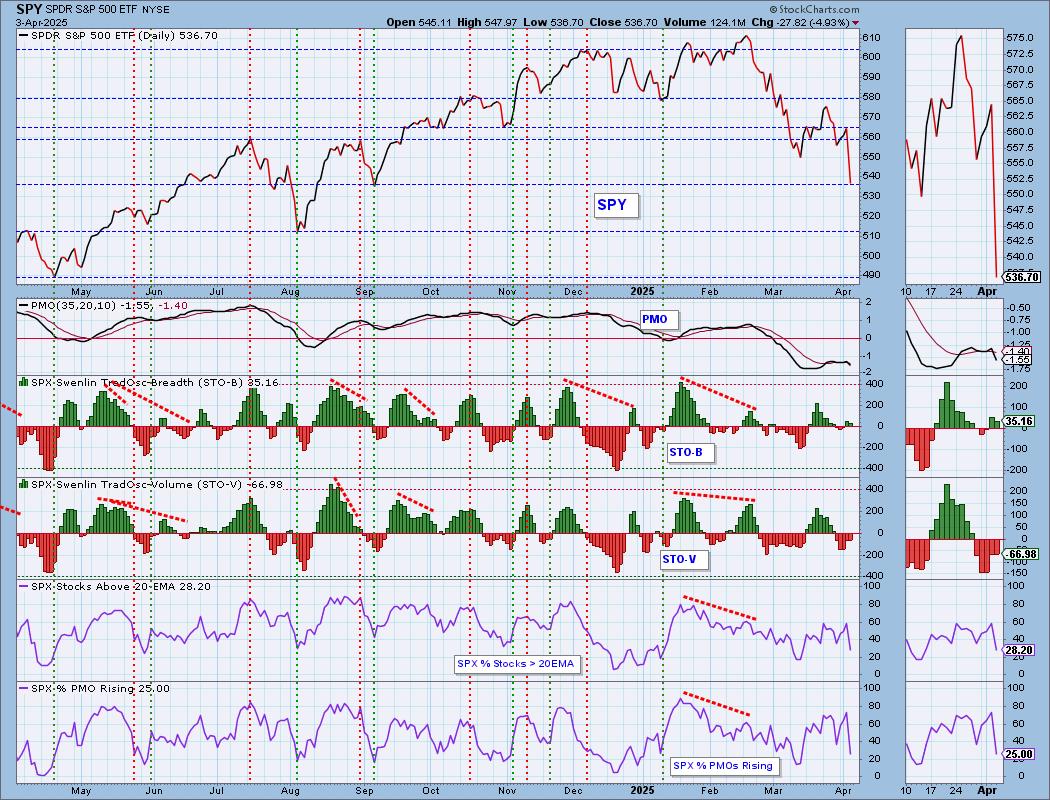Click the 575.0 label in zoom panel axis
The height and width of the screenshot is (800, 1050).
(1019, 38)
